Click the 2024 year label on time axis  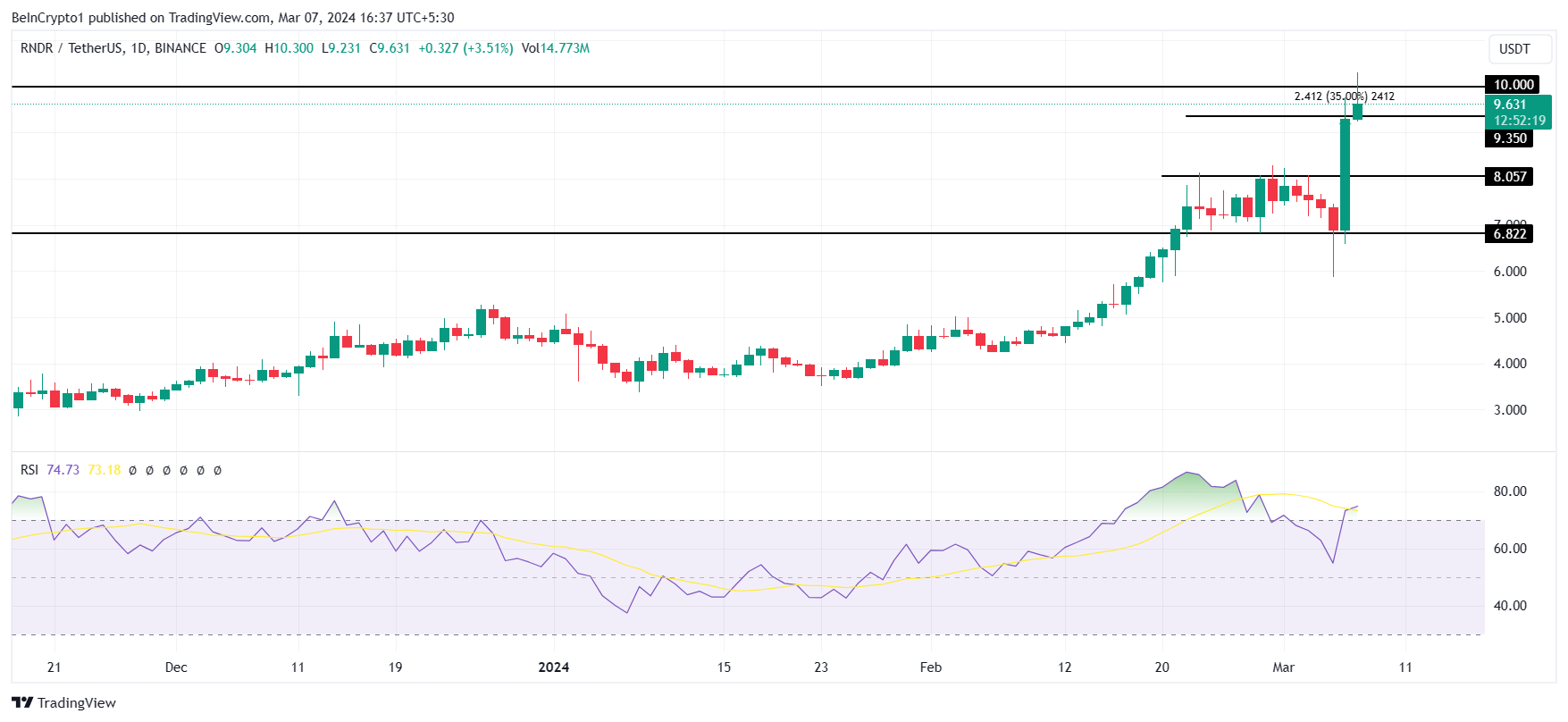[x=554, y=667]
